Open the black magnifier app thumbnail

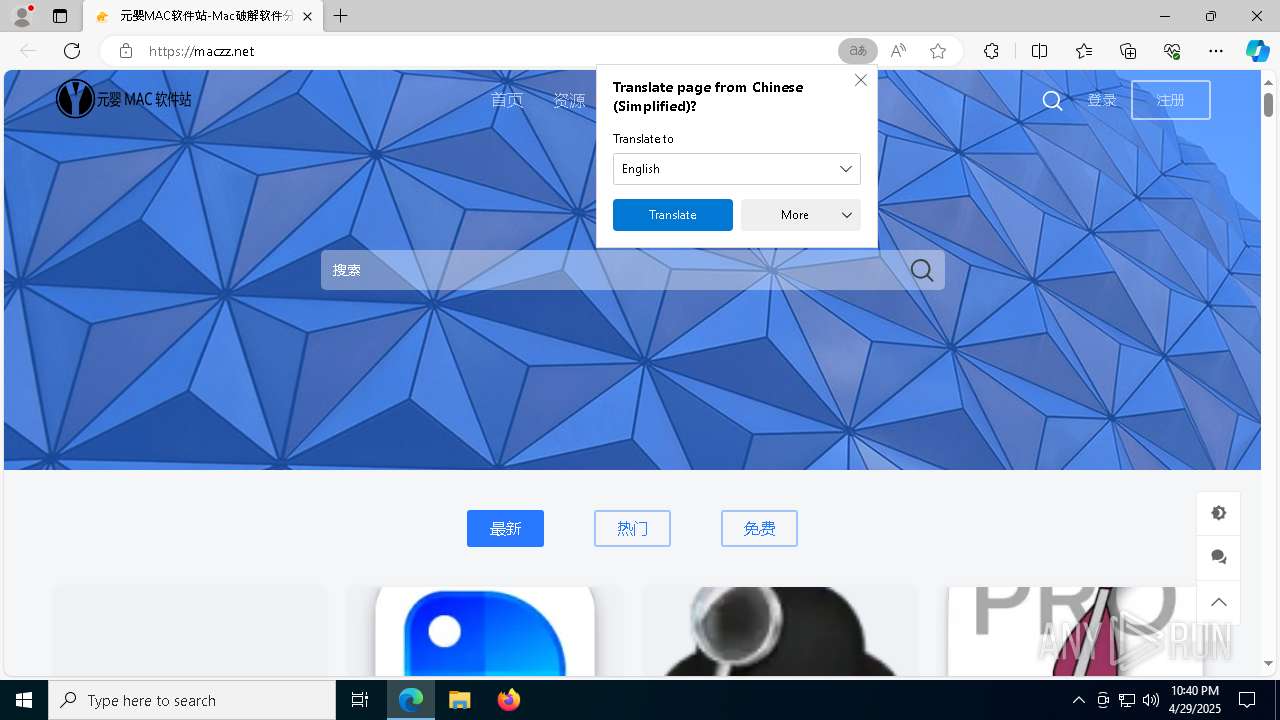coord(780,631)
